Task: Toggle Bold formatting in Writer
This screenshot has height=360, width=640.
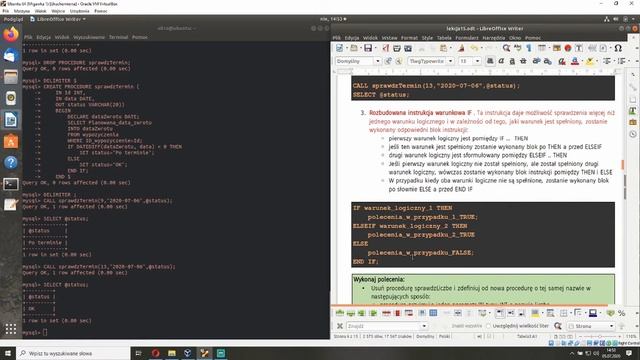Action: pos(490,61)
